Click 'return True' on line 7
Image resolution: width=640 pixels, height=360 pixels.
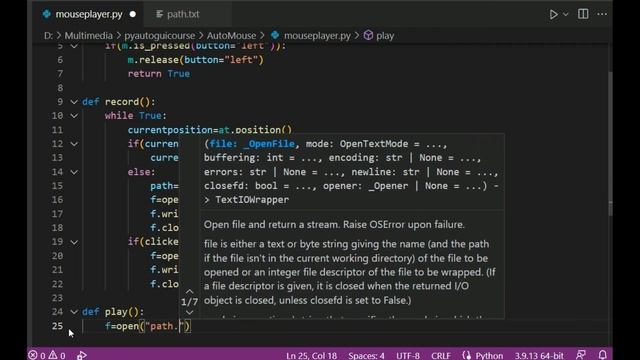(159, 74)
